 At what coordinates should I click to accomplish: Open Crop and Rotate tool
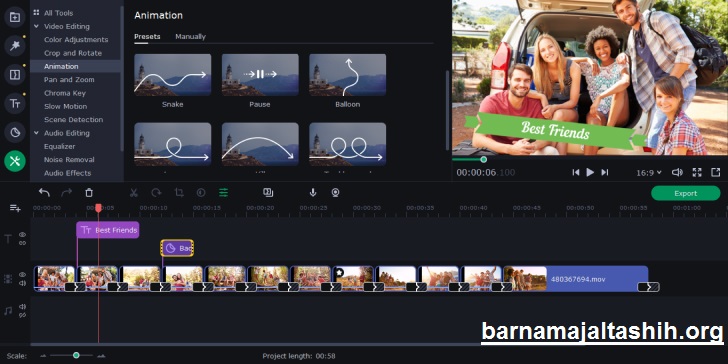[73, 53]
